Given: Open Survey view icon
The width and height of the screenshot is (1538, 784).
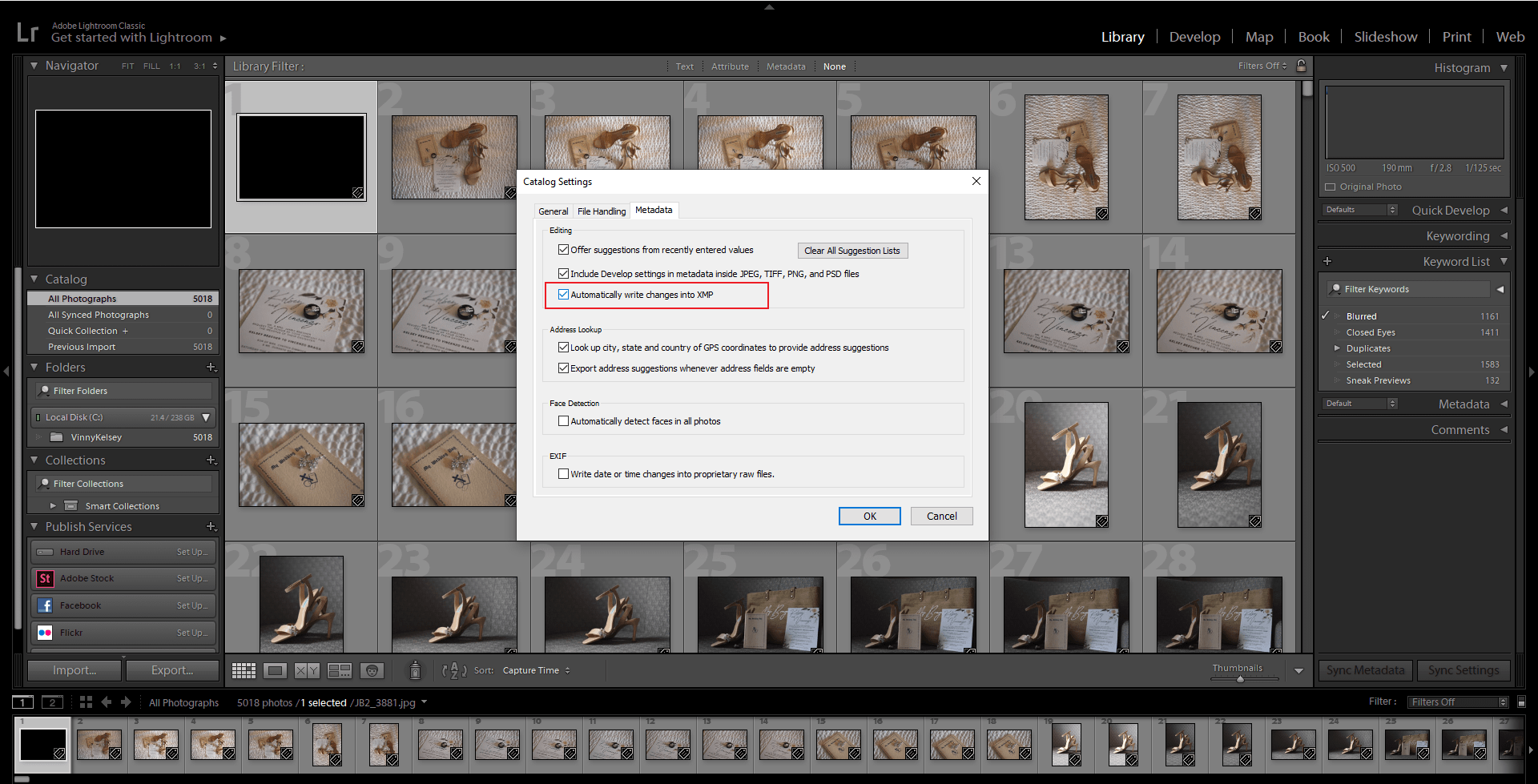Looking at the screenshot, I should 340,670.
